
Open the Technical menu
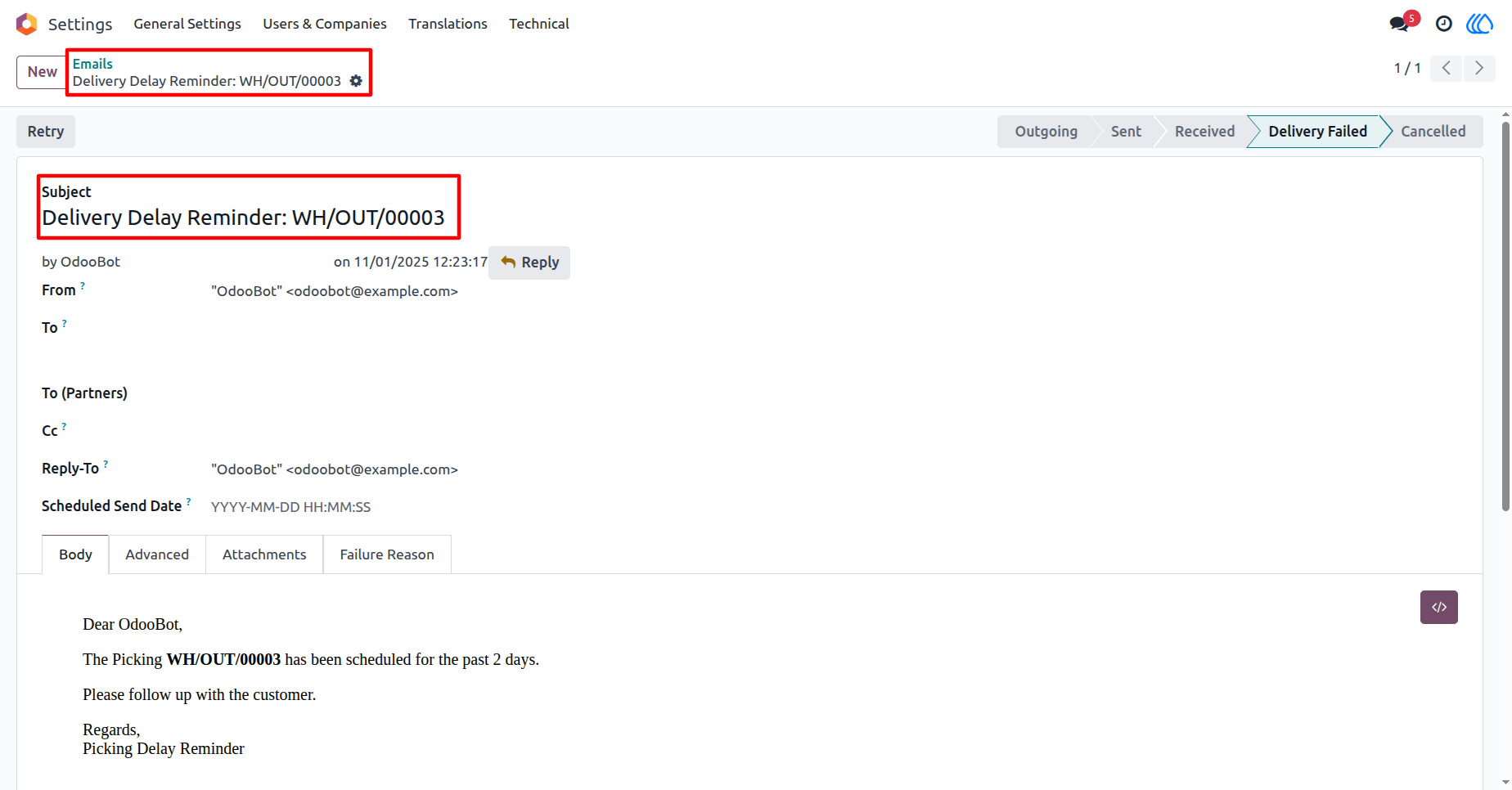[x=539, y=24]
